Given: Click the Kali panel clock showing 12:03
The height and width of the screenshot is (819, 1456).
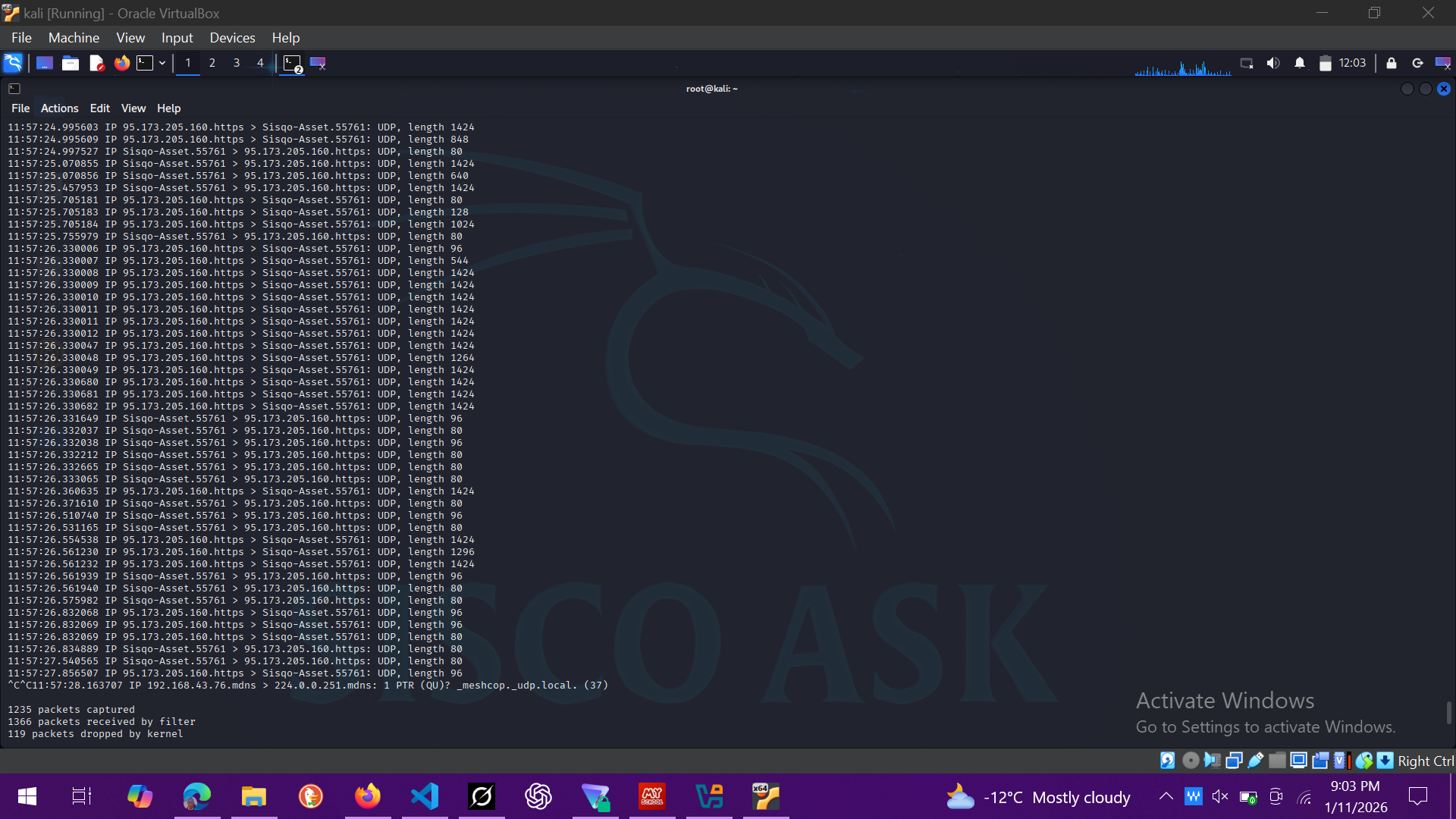Looking at the screenshot, I should (x=1352, y=63).
